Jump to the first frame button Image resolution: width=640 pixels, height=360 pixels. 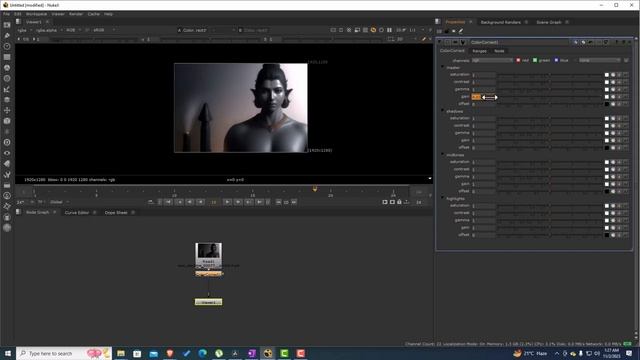(x=168, y=202)
